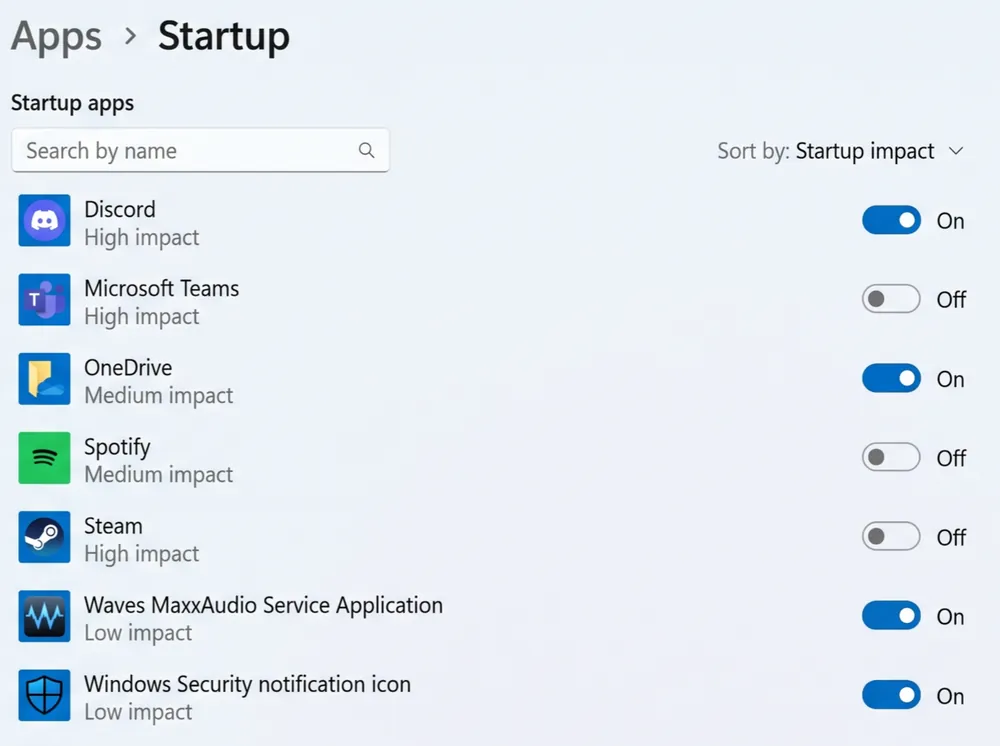Click the Waves MaxxAudio icon

coord(44,616)
